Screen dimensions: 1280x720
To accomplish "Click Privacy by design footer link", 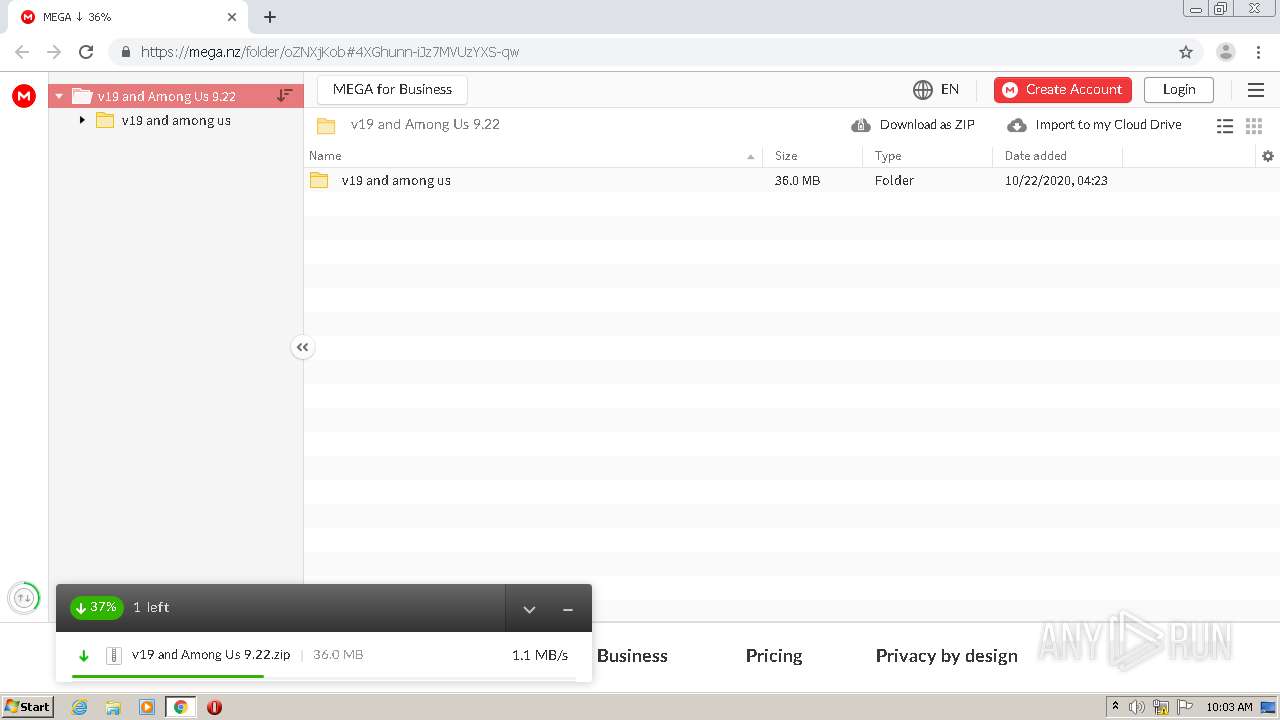I will point(946,656).
